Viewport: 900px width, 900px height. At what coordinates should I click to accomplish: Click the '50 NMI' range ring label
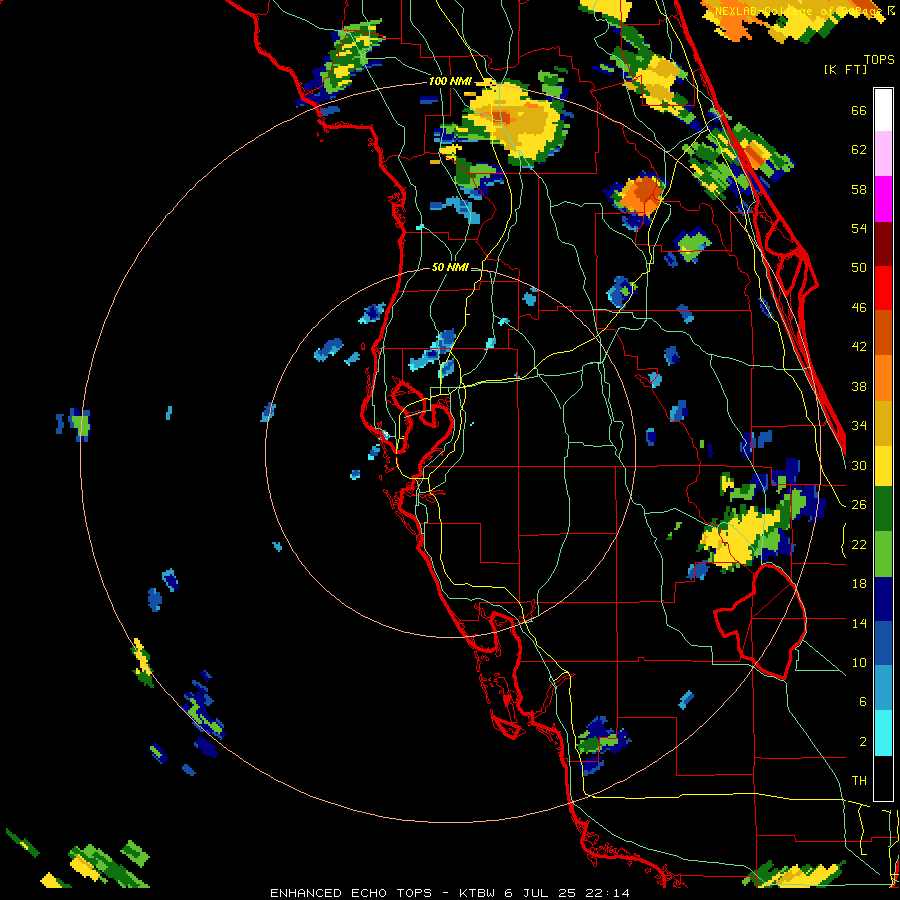(450, 267)
